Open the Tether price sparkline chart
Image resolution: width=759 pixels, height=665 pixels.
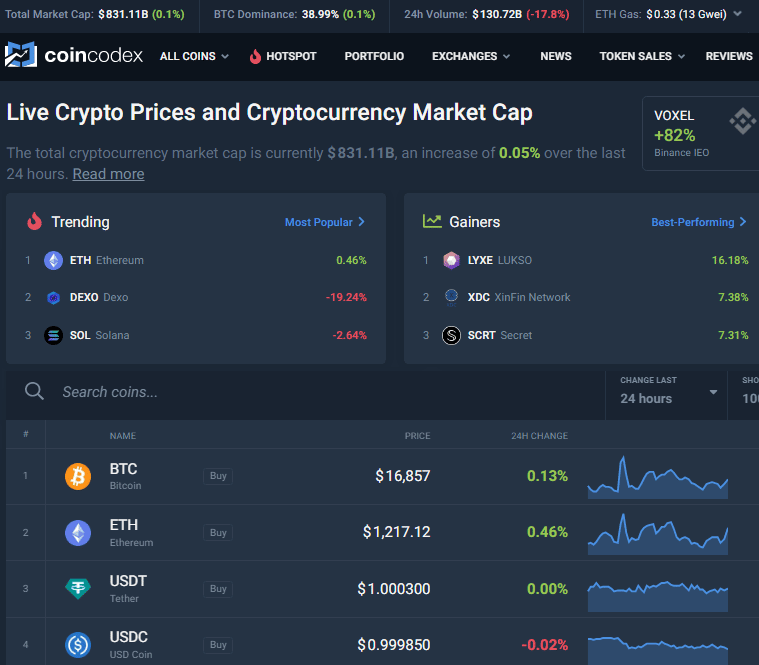657,596
